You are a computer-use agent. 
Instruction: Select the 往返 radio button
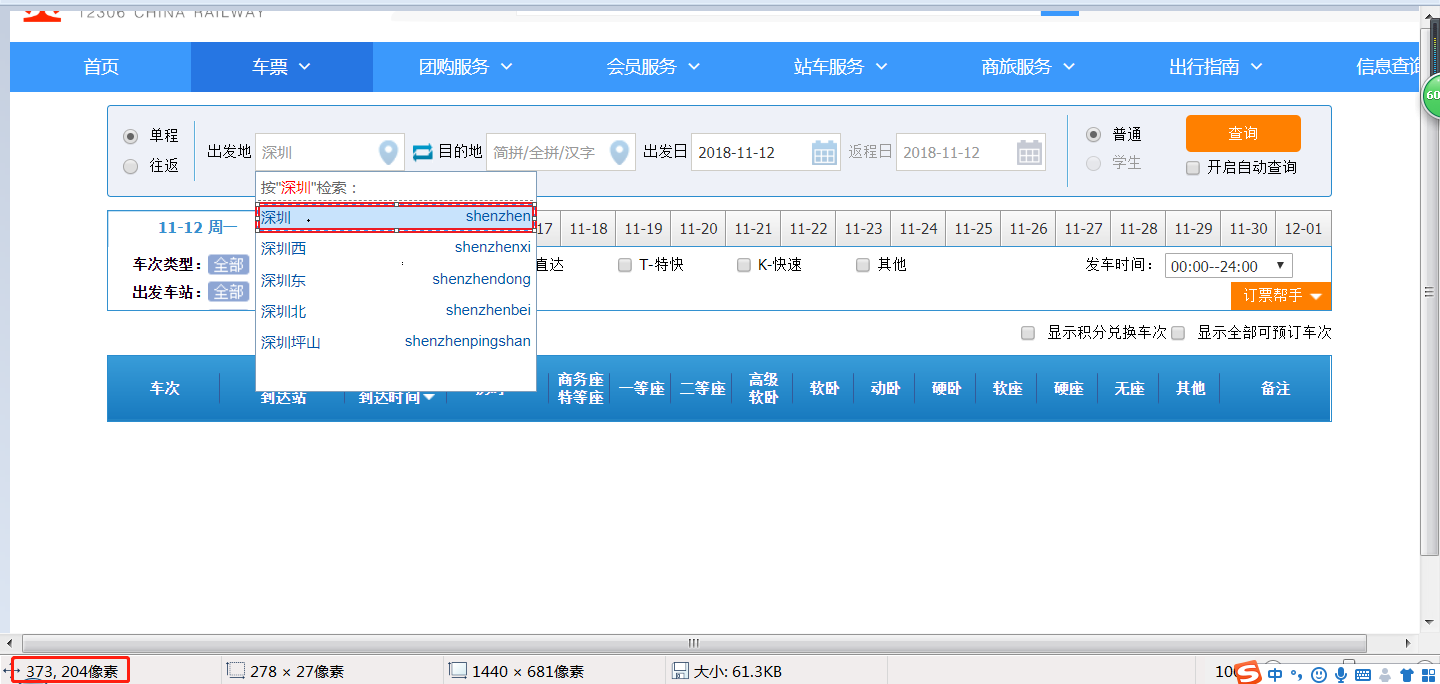point(131,166)
